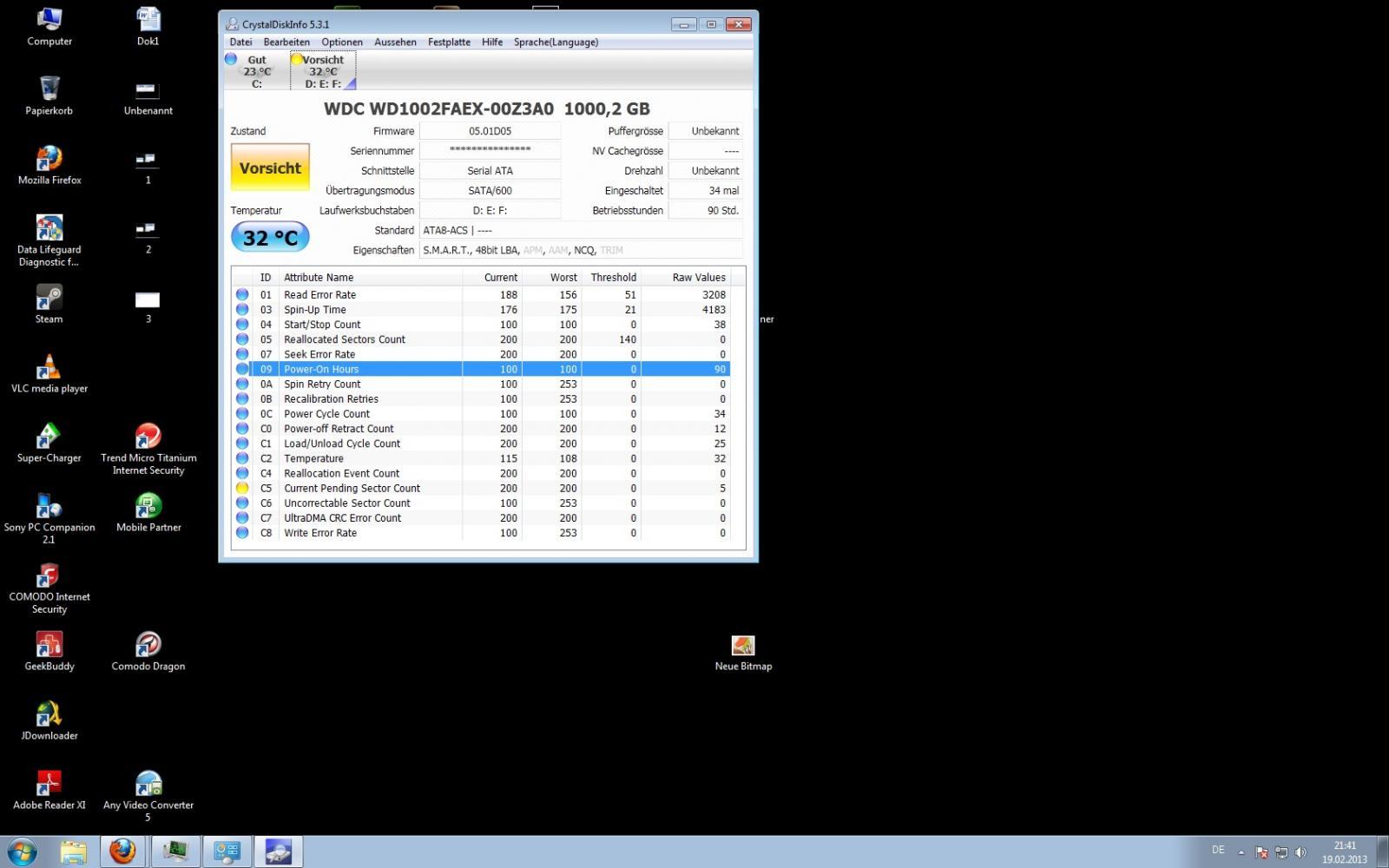This screenshot has width=1389, height=868.
Task: Show hidden tray icons arrow
Action: tap(1241, 852)
